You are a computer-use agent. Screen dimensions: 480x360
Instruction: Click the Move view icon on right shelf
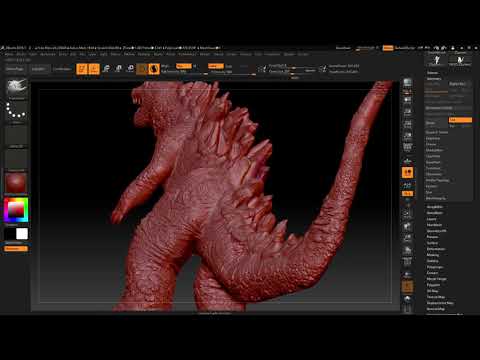pyautogui.click(x=407, y=226)
